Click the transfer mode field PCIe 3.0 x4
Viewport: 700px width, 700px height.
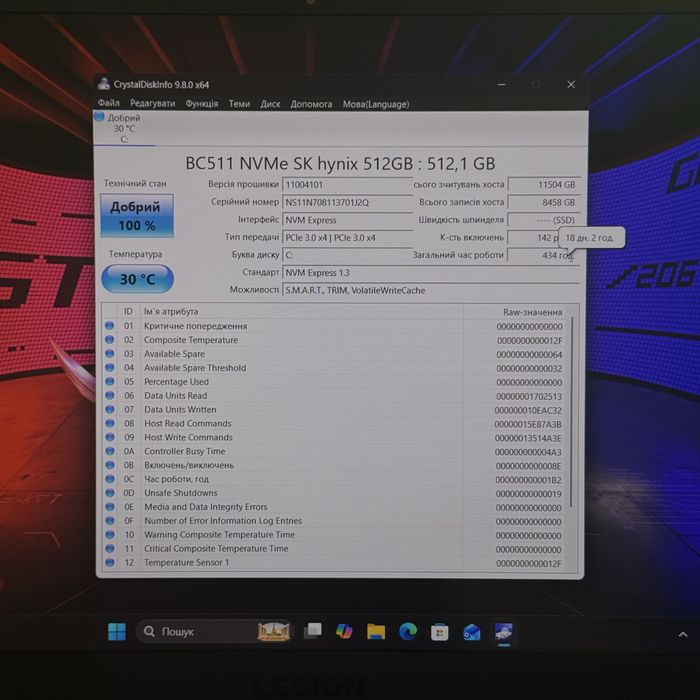click(347, 238)
